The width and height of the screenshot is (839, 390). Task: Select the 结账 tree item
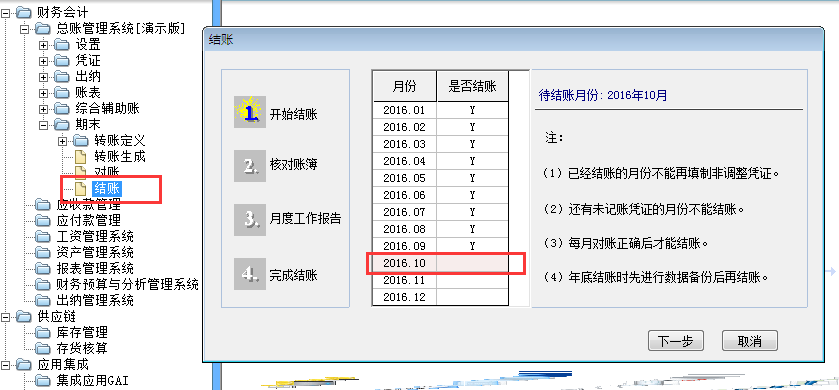coord(107,188)
